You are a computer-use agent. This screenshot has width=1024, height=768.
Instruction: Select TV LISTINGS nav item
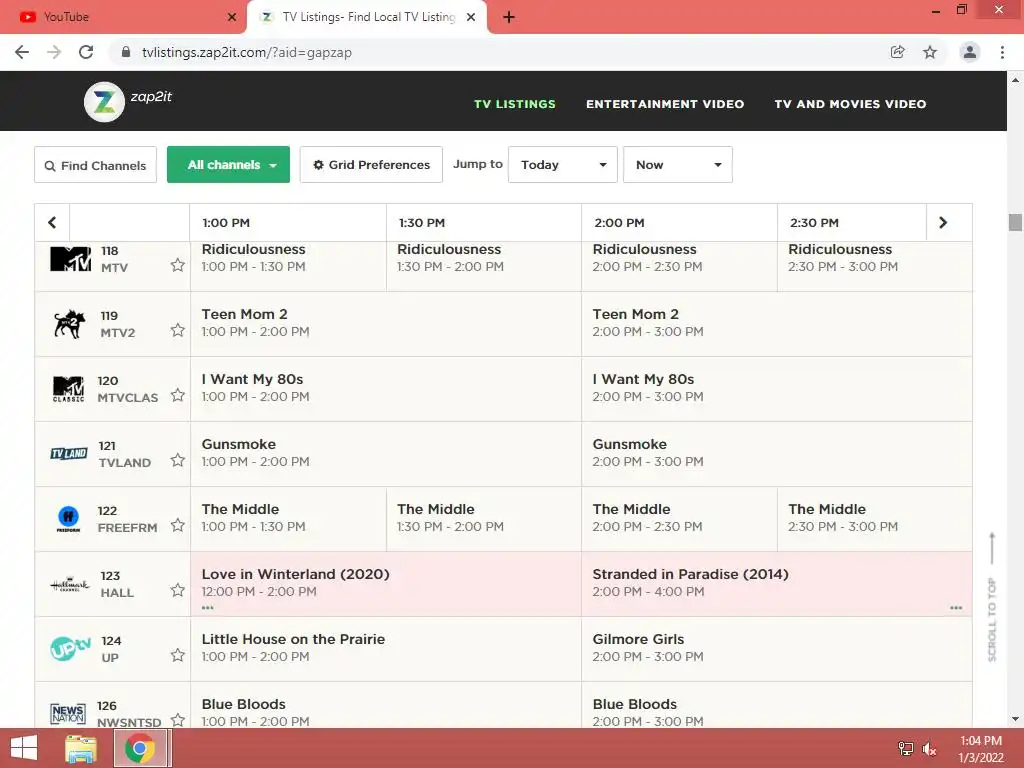pos(515,104)
